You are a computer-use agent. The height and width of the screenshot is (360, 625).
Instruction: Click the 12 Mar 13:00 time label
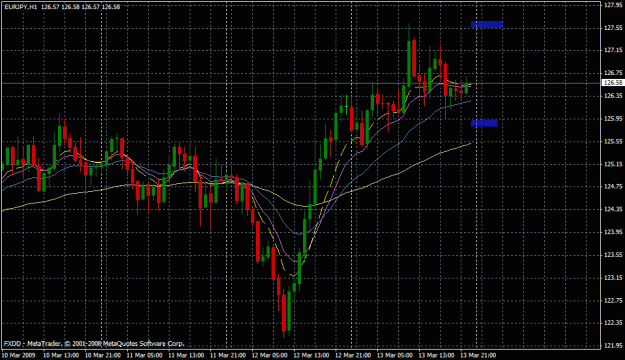tap(311, 355)
